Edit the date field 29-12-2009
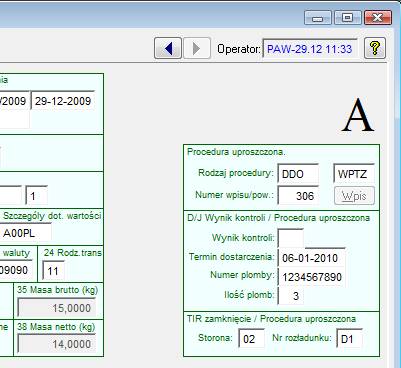Screen dimensions: 401x368 [x=63, y=101]
